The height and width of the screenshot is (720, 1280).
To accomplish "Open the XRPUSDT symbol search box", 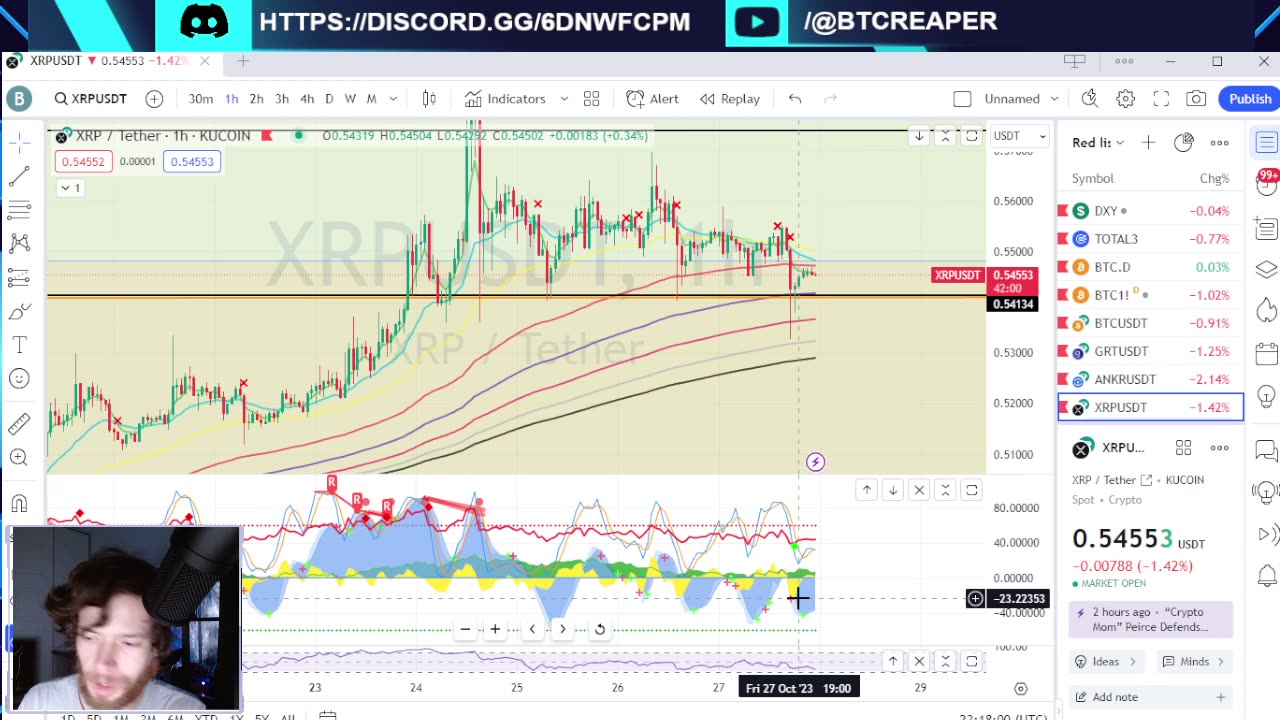I will point(91,98).
